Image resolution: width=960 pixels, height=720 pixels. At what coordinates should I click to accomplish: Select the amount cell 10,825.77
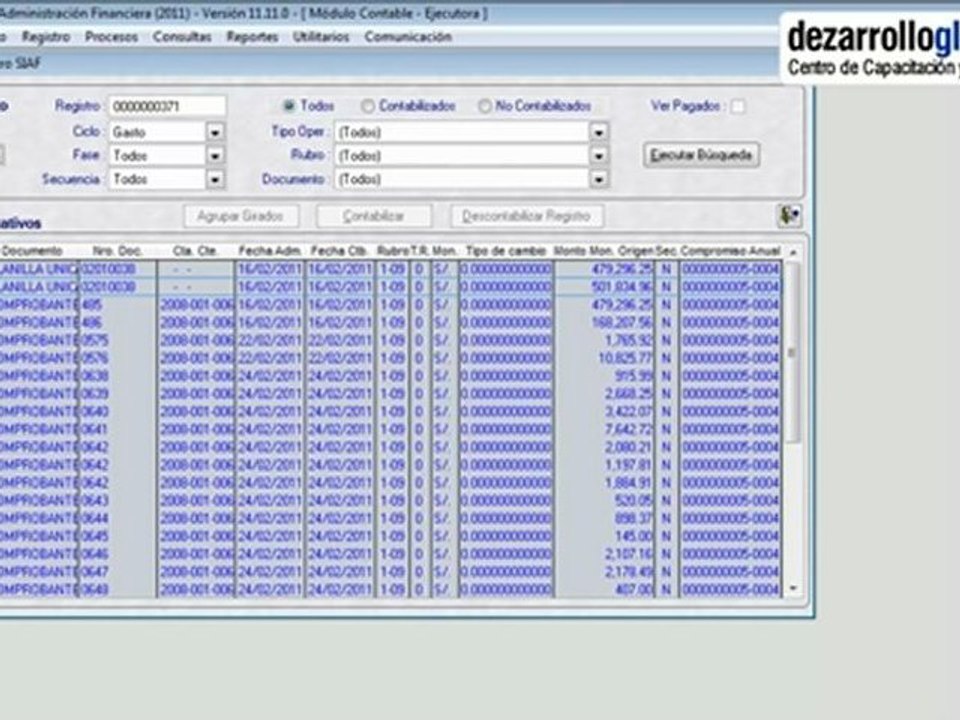coord(604,358)
